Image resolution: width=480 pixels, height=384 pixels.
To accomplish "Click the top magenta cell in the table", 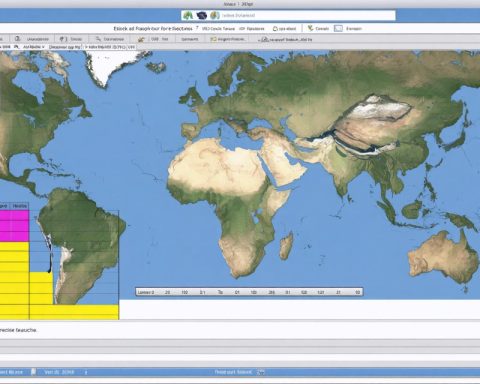I will coord(15,215).
